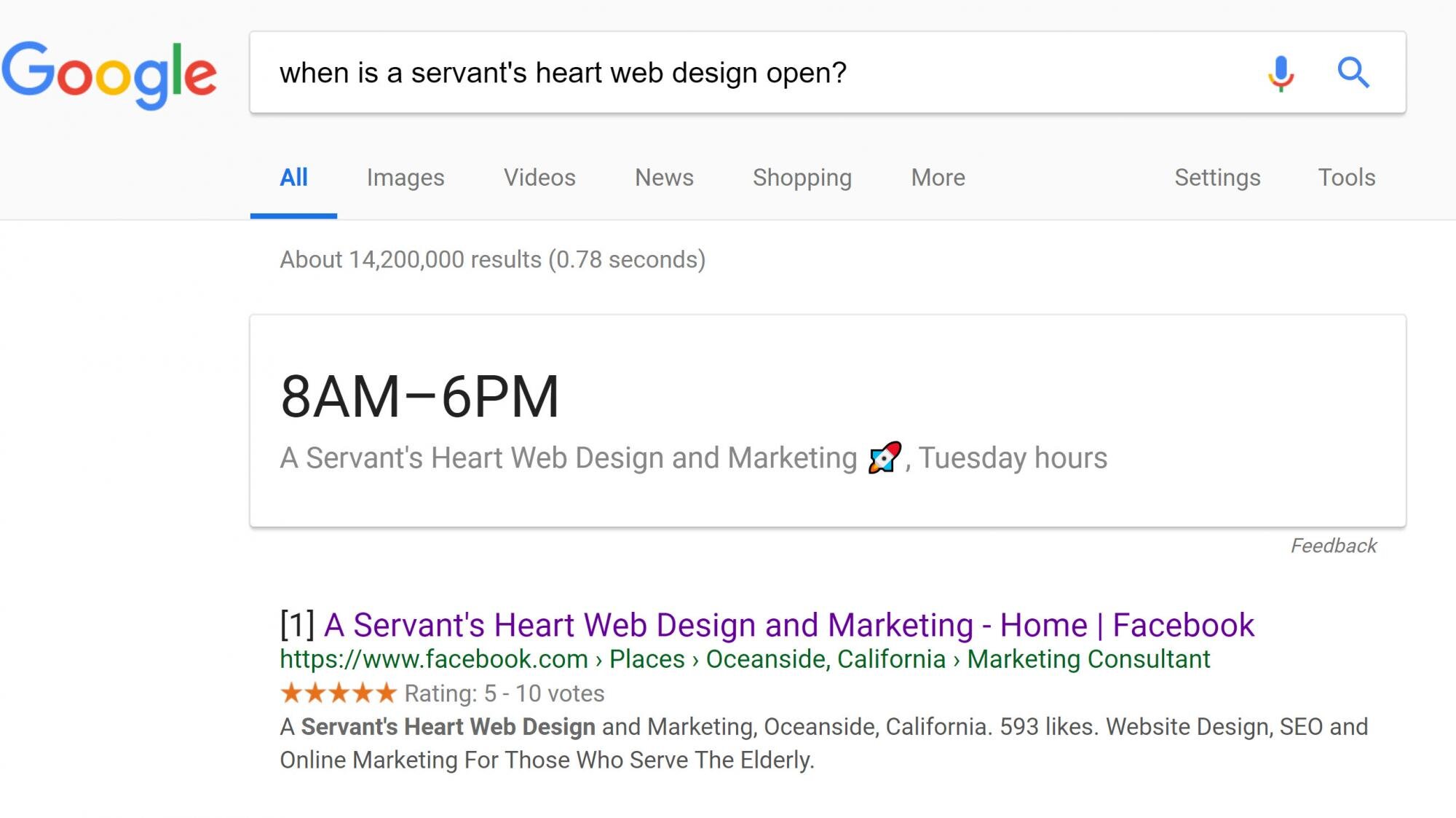Click the result snippet description text

[824, 743]
